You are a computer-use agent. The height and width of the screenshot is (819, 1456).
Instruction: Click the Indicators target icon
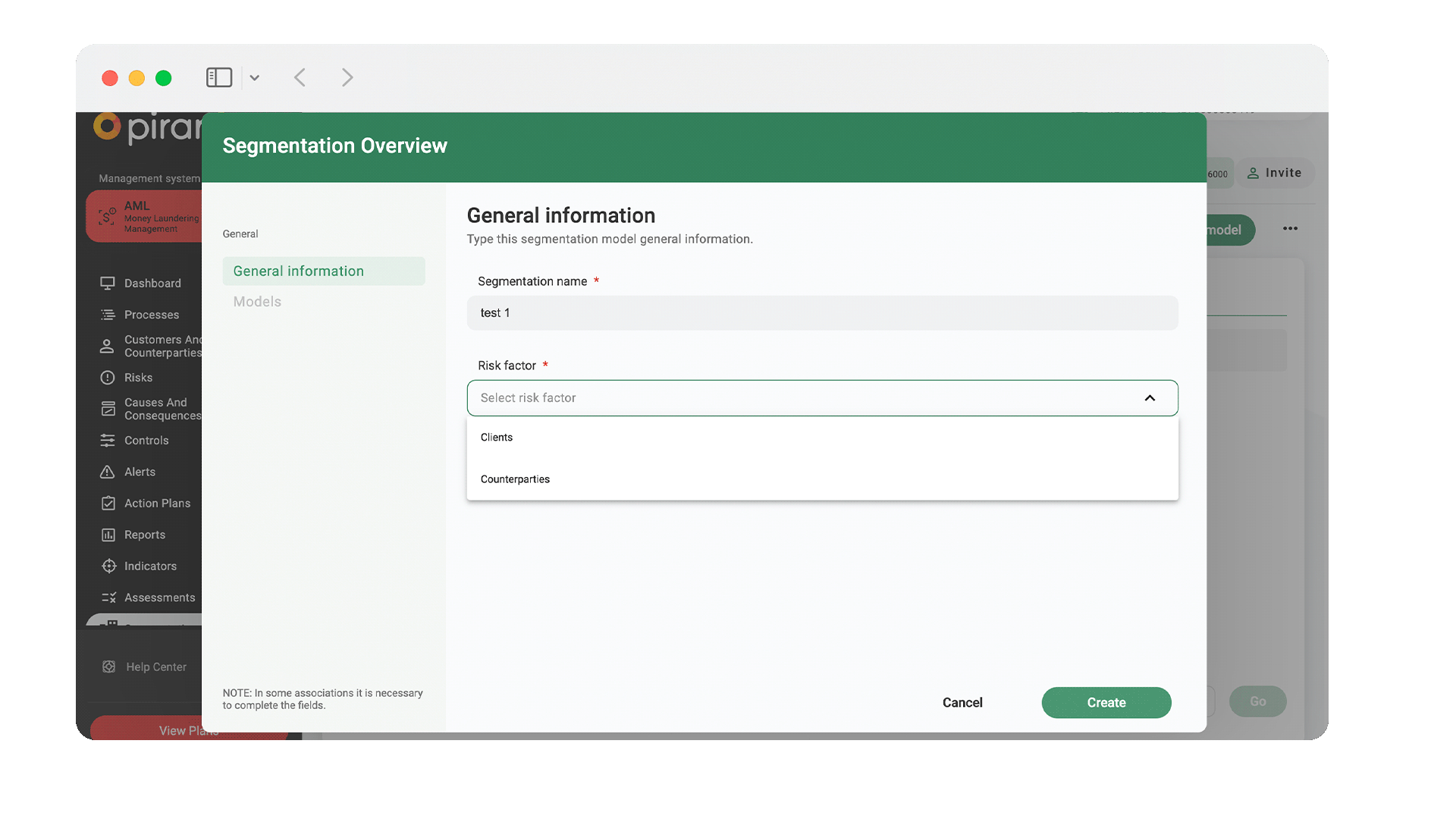point(108,566)
